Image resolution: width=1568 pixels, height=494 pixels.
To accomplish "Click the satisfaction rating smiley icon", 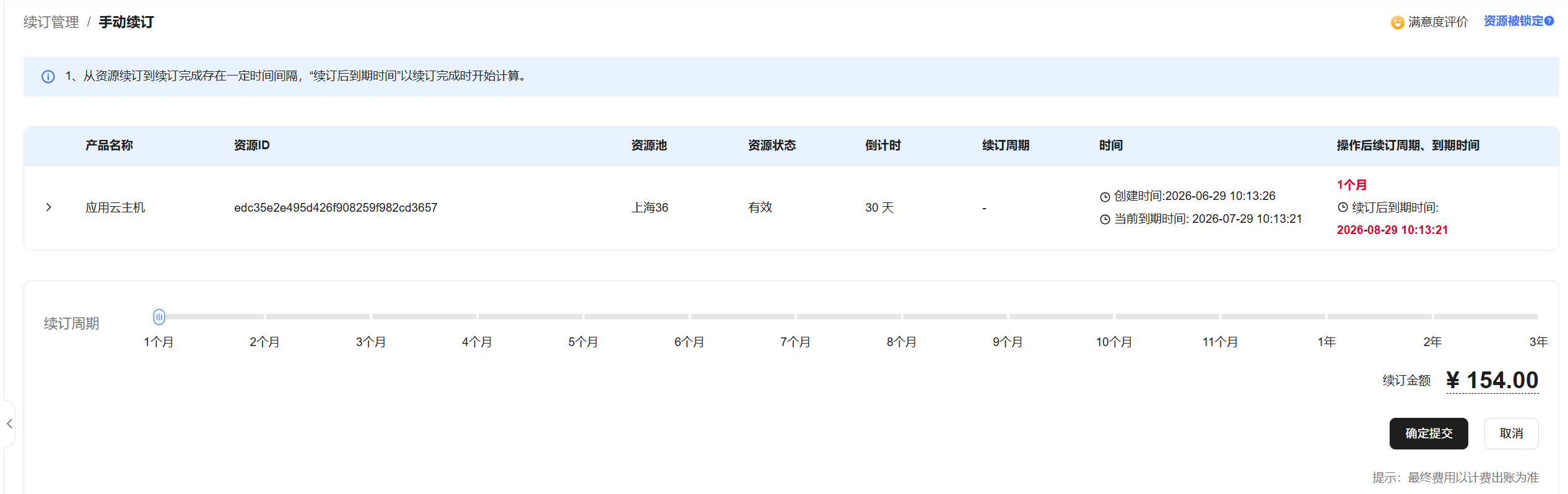I will (1397, 22).
